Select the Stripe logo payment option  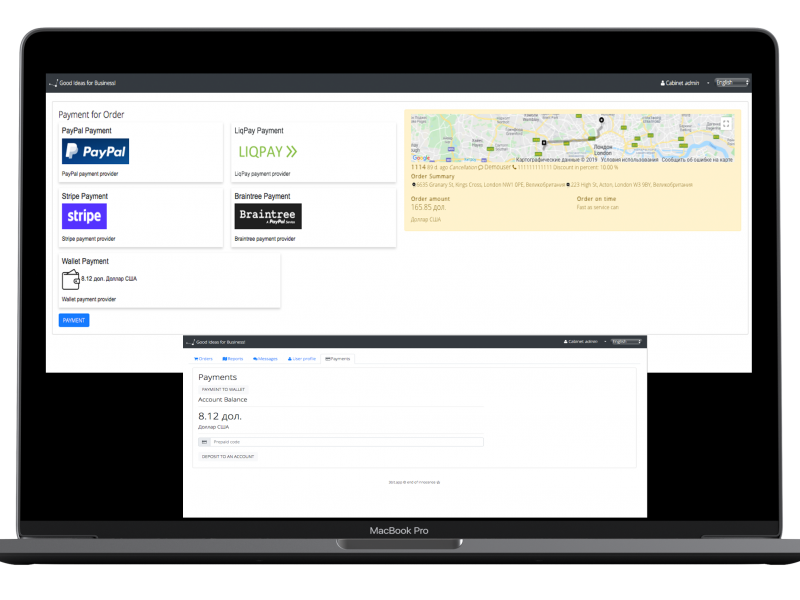pos(84,216)
